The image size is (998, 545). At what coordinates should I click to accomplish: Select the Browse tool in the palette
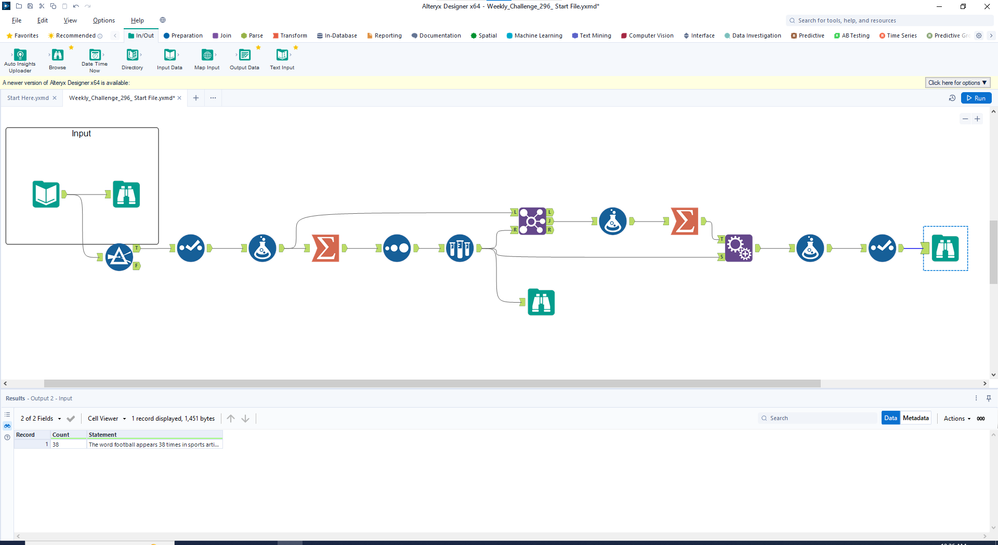(57, 59)
